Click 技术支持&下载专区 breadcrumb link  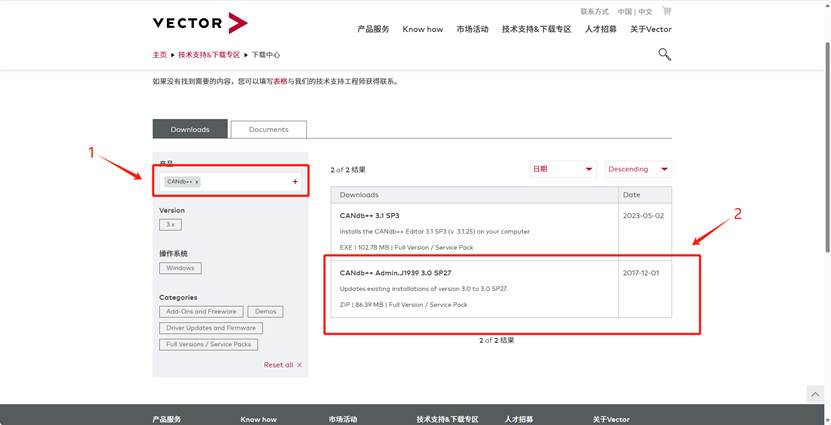(209, 55)
